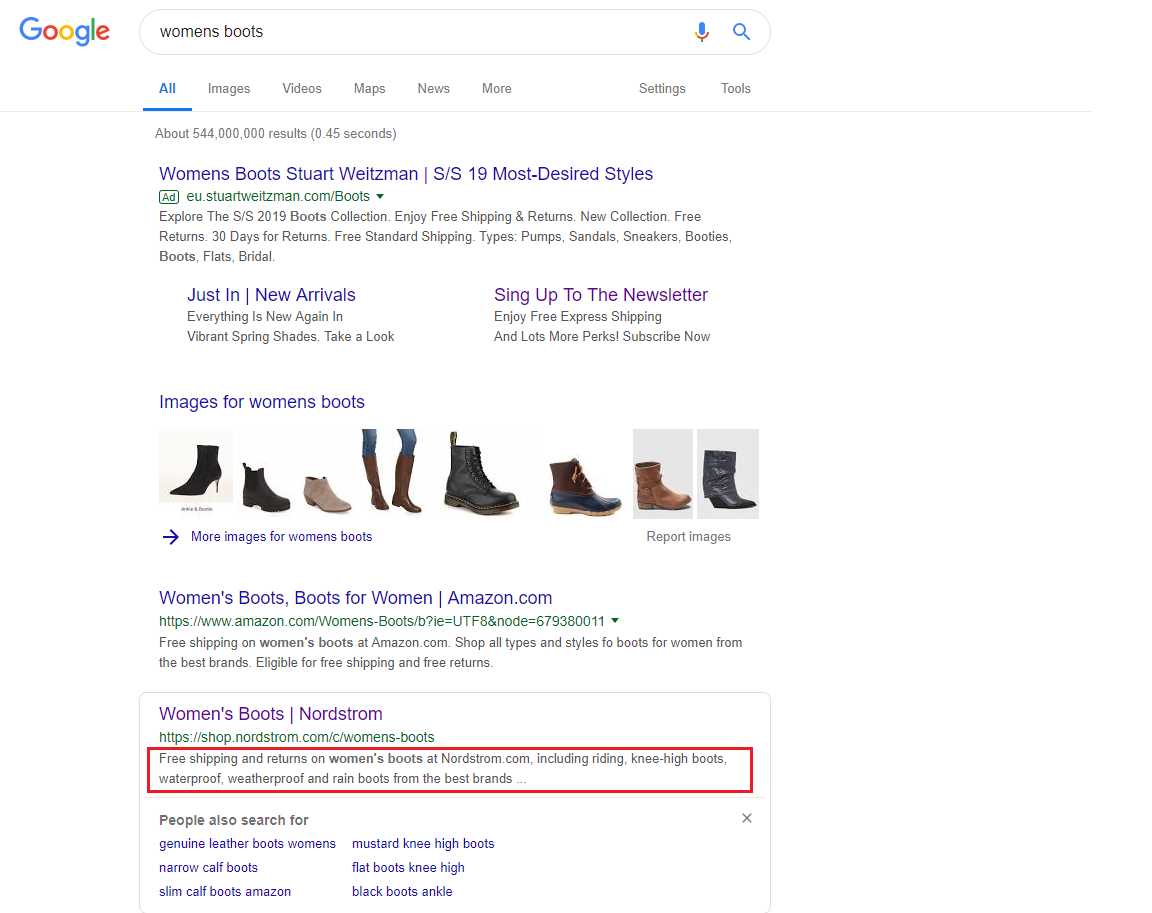Click the eu.stuartweitzman.com/Boots URL
The image size is (1152, 913).
[x=278, y=196]
